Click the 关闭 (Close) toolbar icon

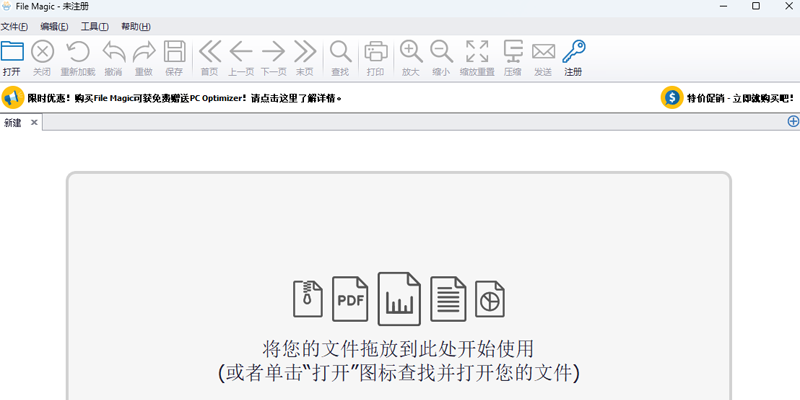[x=42, y=52]
